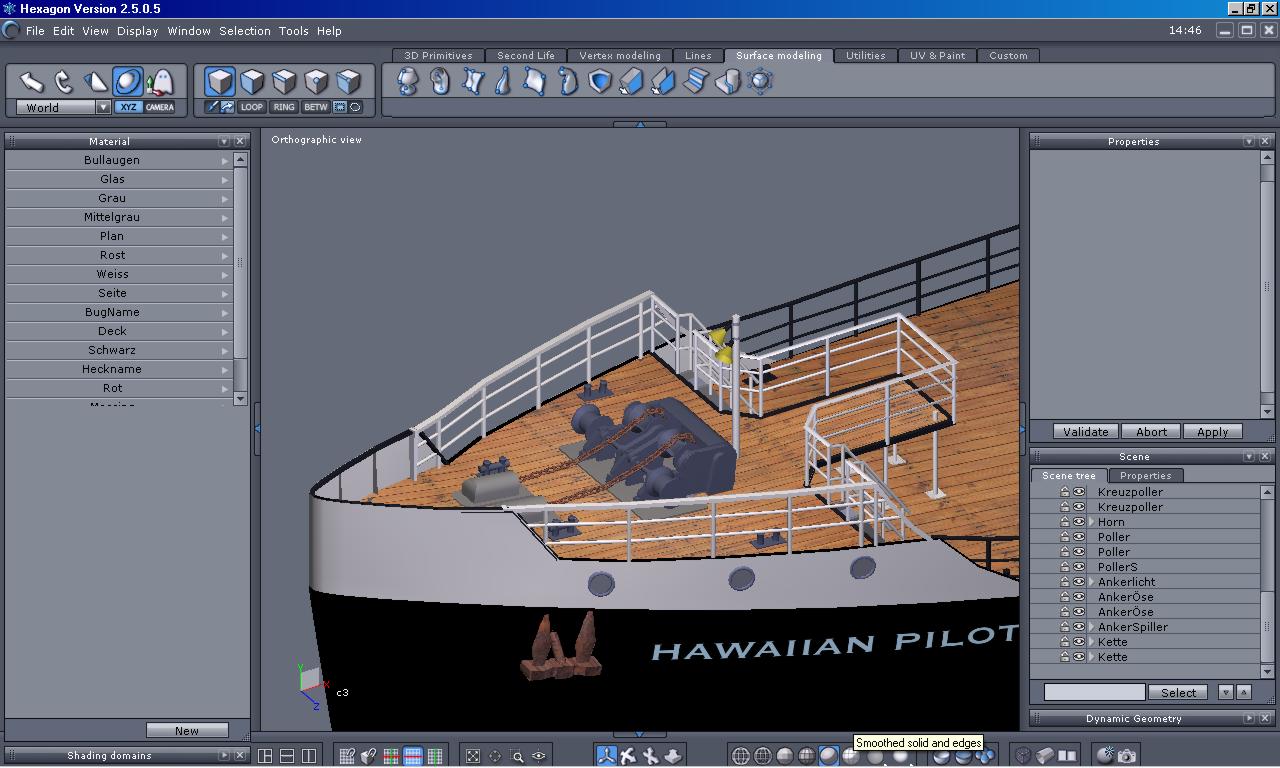Open the Vertex modeling tab
The width and height of the screenshot is (1280, 768).
click(620, 55)
